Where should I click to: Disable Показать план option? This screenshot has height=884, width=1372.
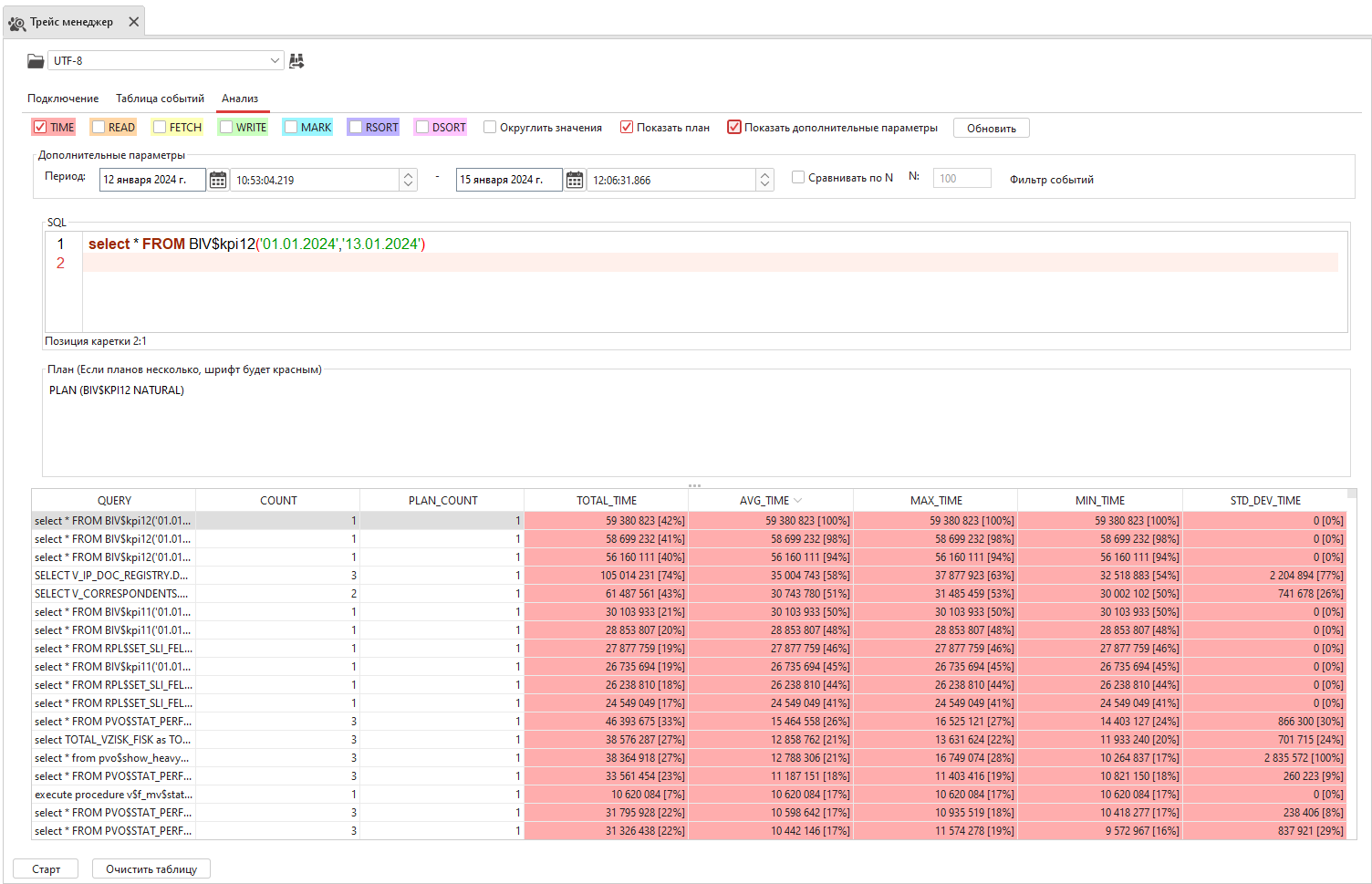coord(626,127)
